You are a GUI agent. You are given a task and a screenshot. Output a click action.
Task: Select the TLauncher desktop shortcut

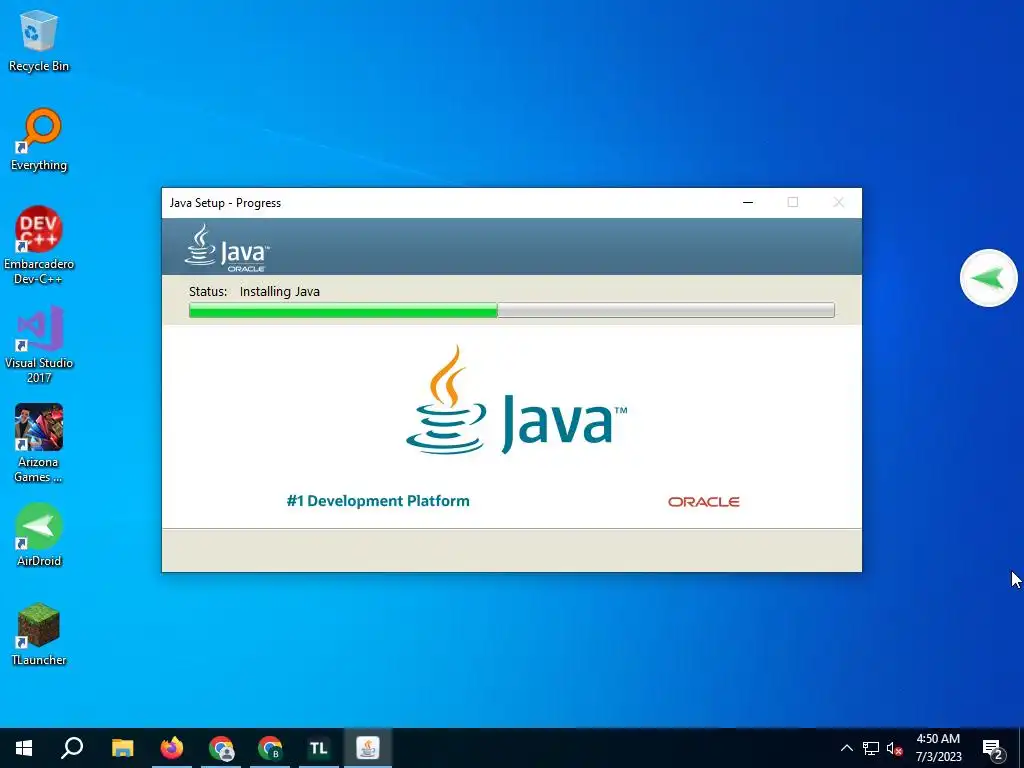[39, 635]
